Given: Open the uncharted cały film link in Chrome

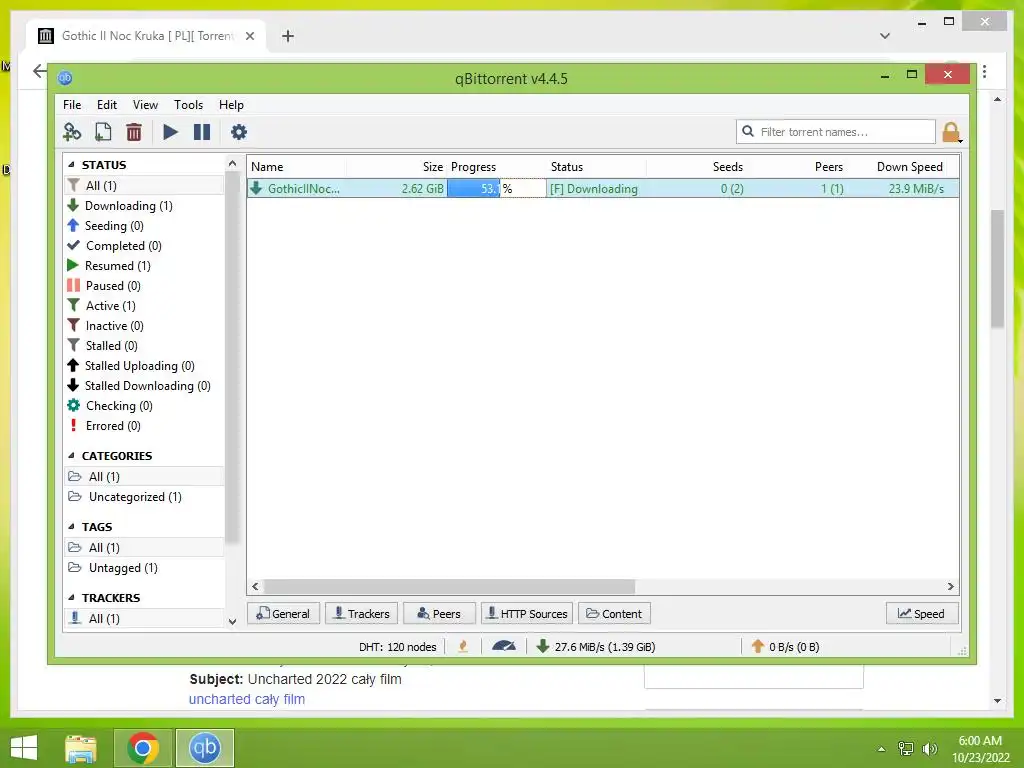Looking at the screenshot, I should tap(247, 699).
